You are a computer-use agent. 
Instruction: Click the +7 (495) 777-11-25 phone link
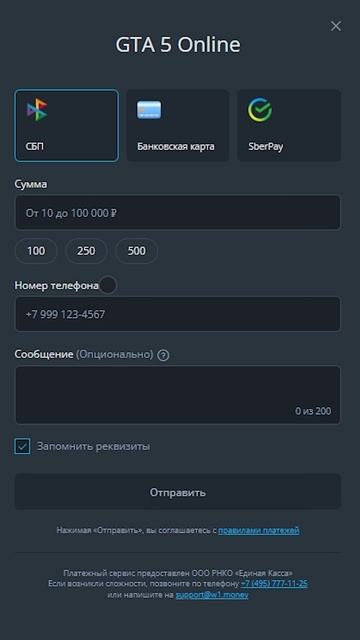[274, 584]
